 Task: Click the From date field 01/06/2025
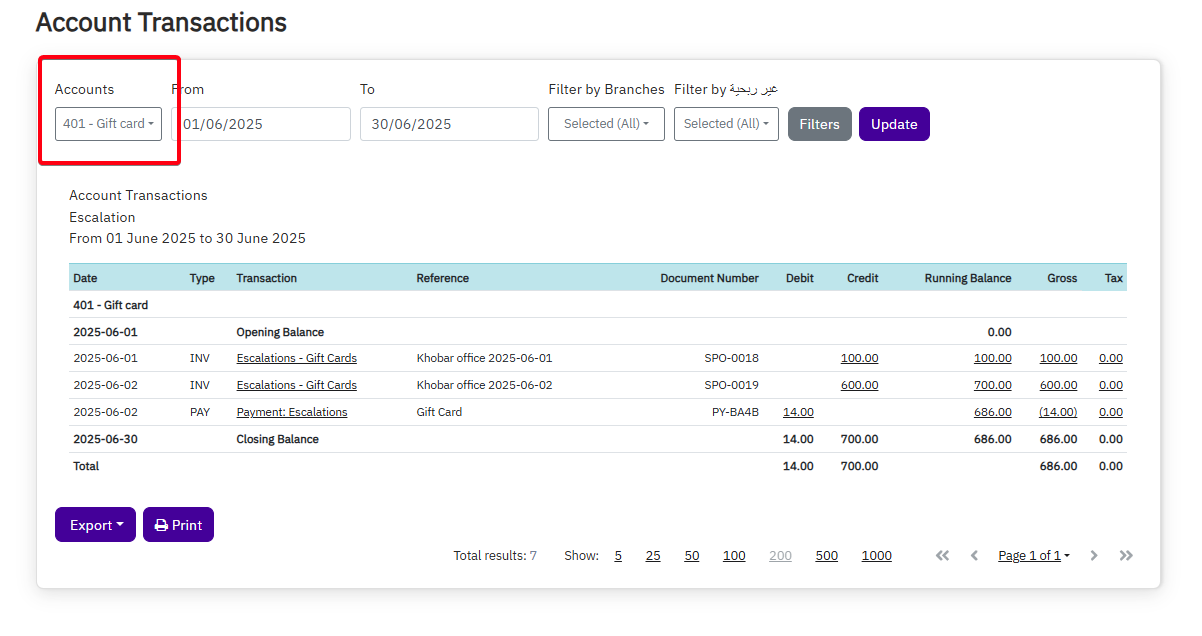(262, 124)
